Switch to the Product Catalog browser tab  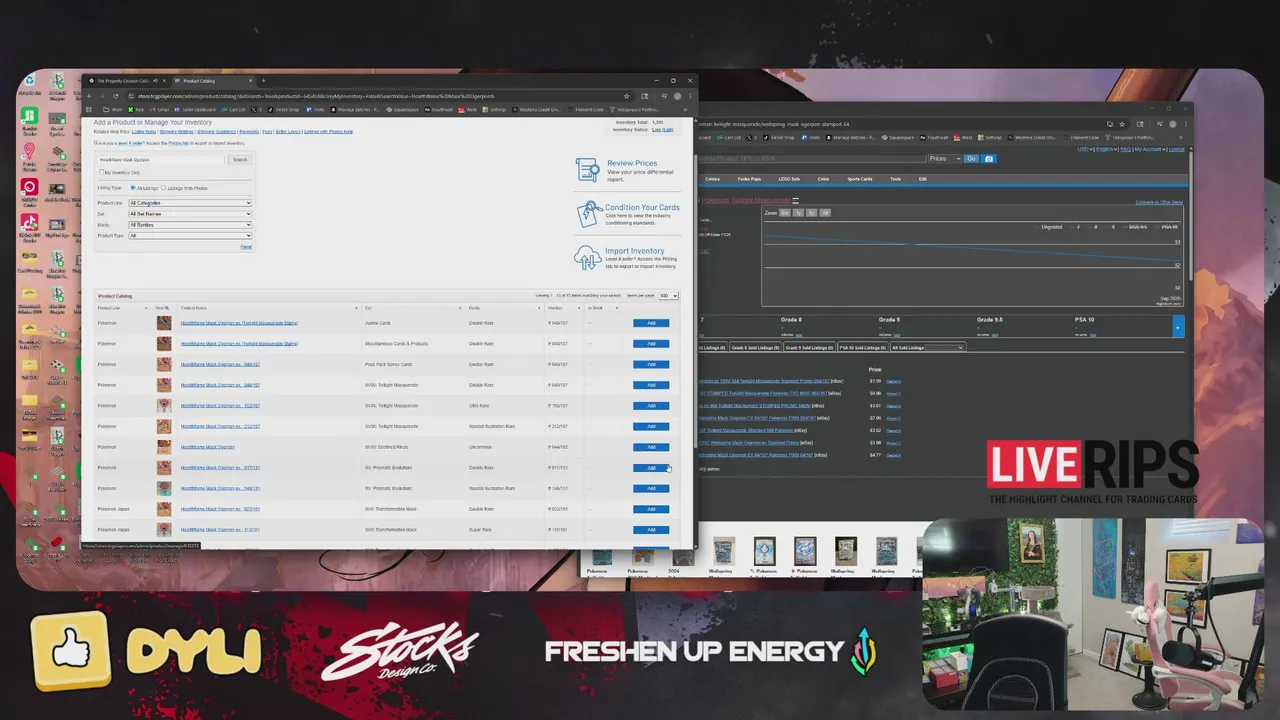tap(214, 81)
